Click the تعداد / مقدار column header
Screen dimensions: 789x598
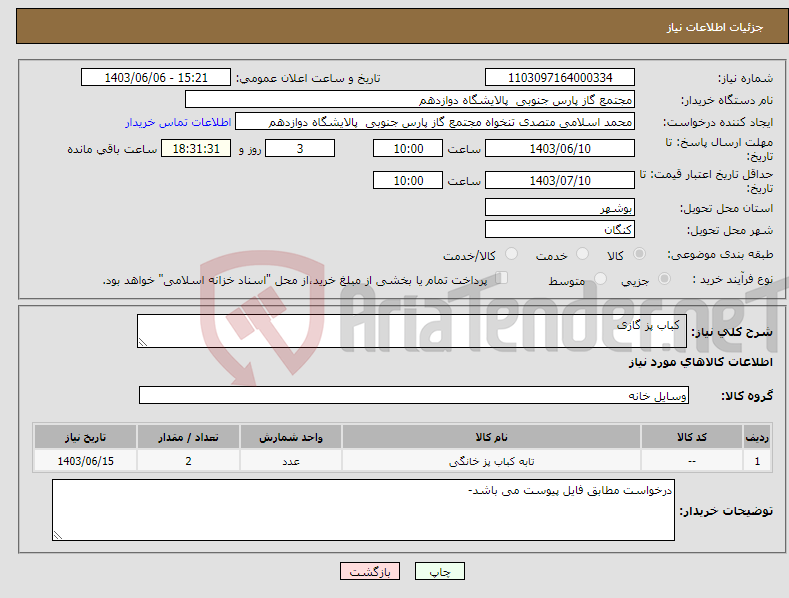pos(188,437)
